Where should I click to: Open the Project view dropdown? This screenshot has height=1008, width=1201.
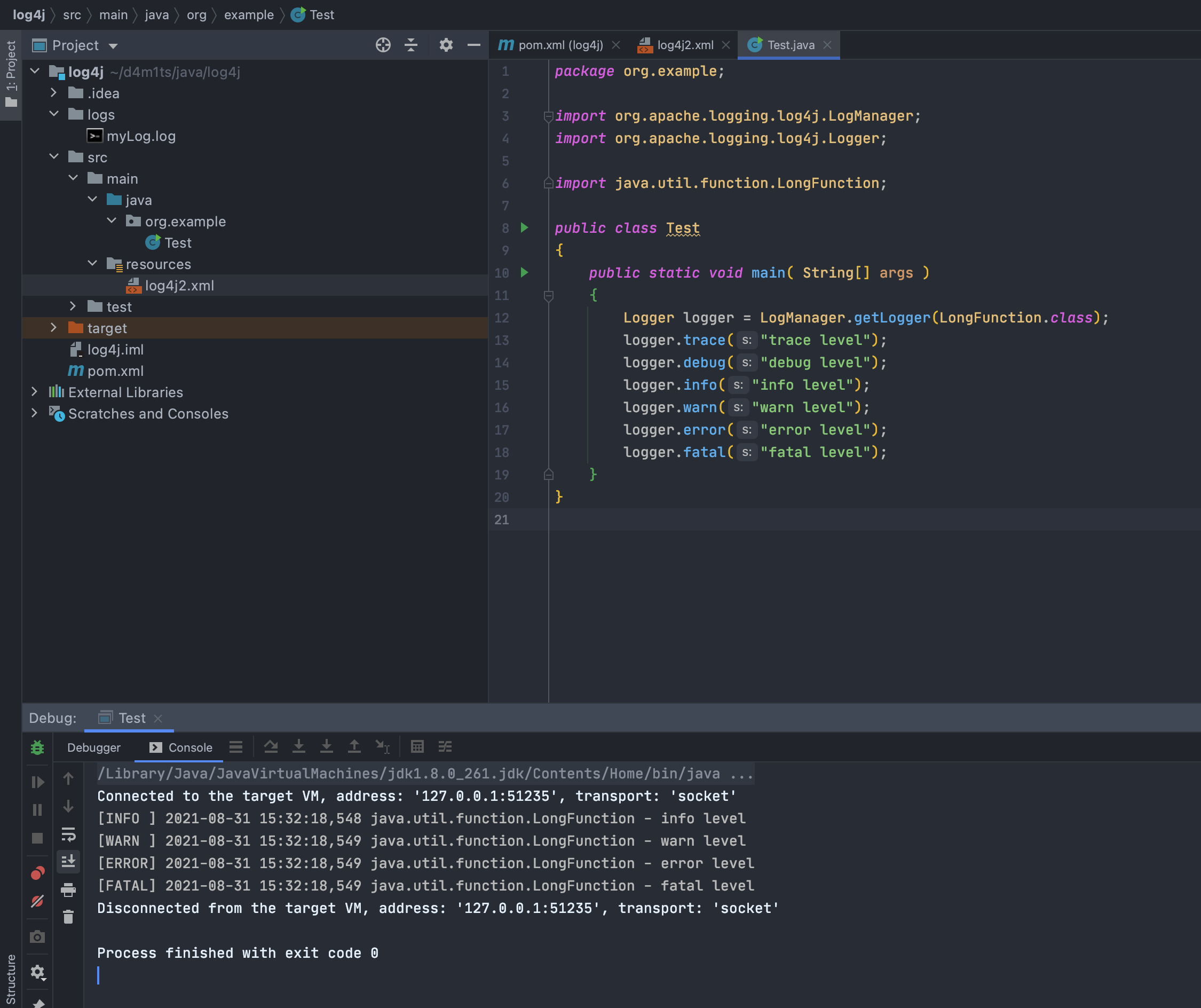click(113, 46)
